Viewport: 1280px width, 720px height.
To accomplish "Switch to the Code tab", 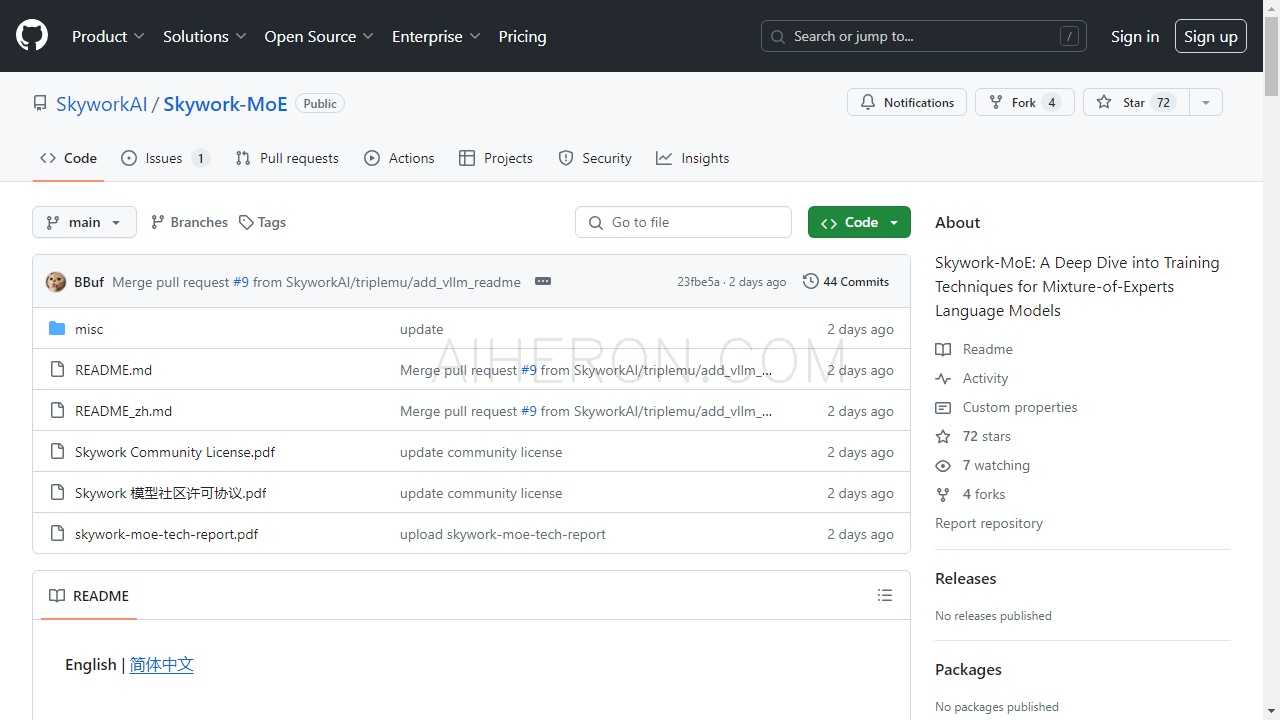I will (68, 158).
